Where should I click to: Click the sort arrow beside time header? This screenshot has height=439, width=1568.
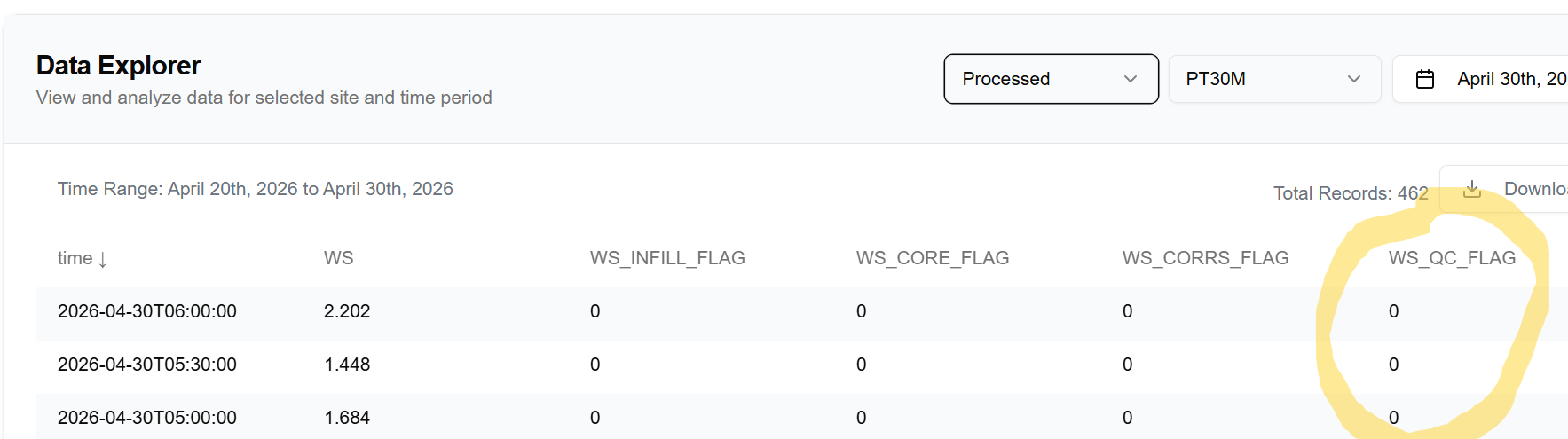103,259
